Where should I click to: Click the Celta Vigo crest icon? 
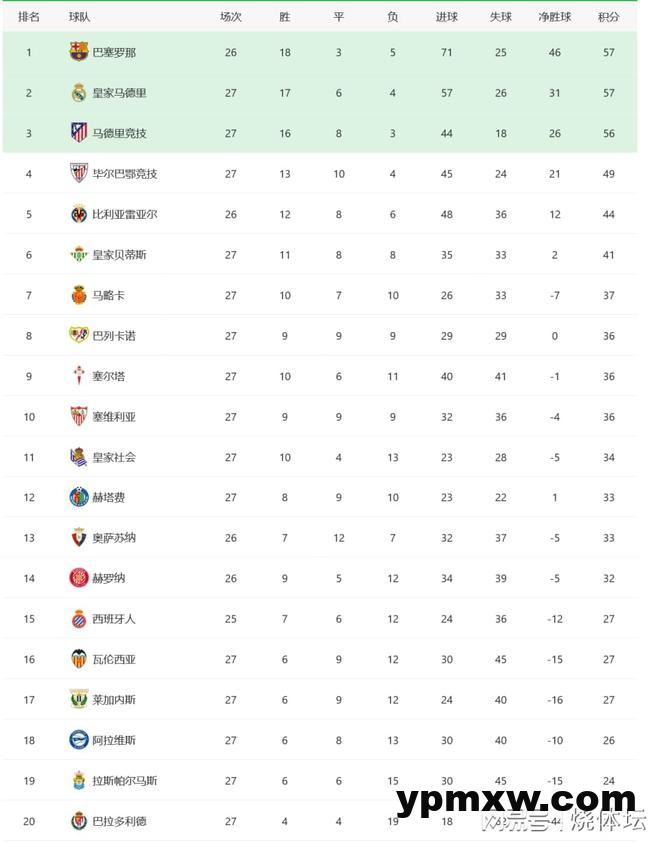[x=79, y=376]
